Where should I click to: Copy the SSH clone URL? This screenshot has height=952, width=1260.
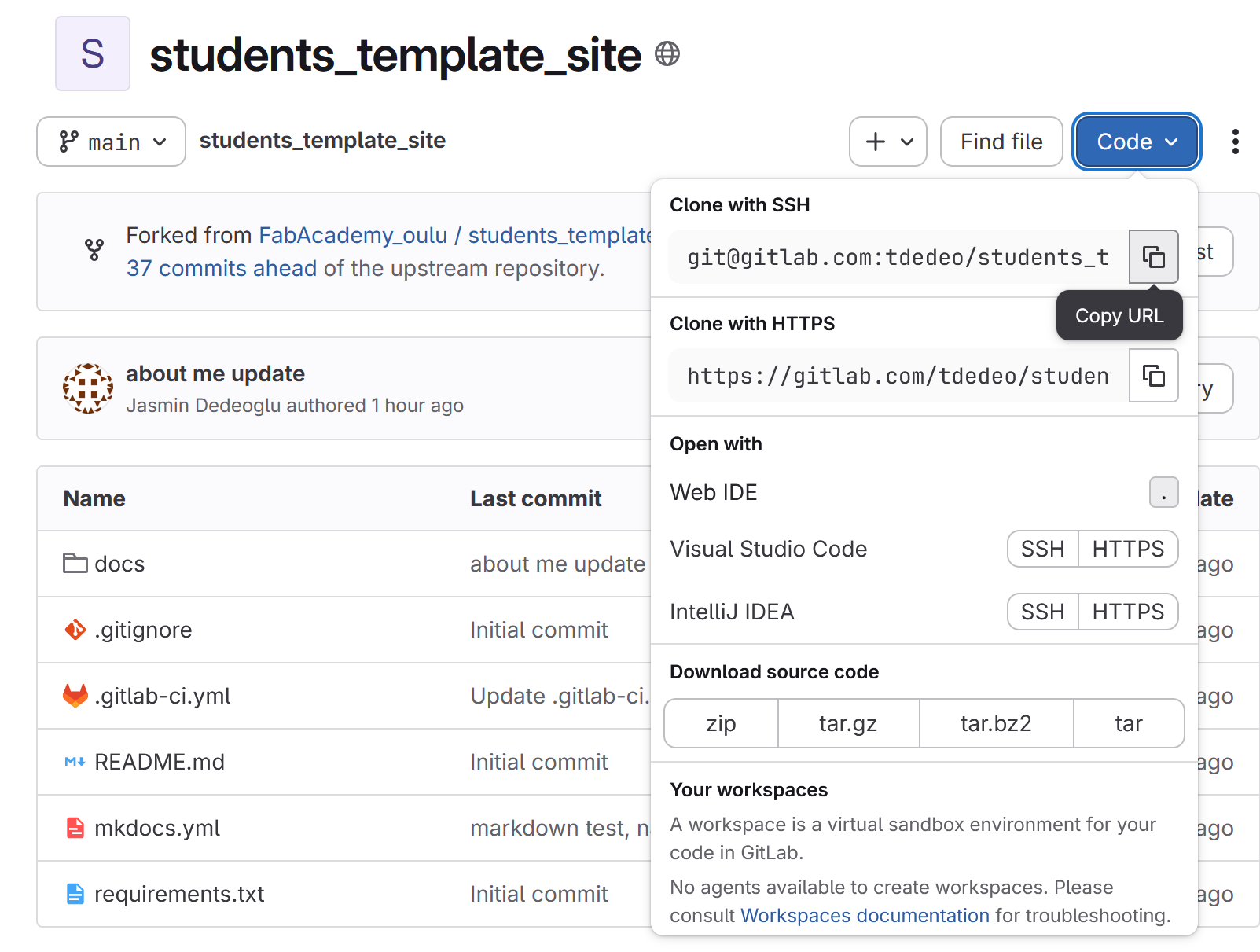point(1153,256)
